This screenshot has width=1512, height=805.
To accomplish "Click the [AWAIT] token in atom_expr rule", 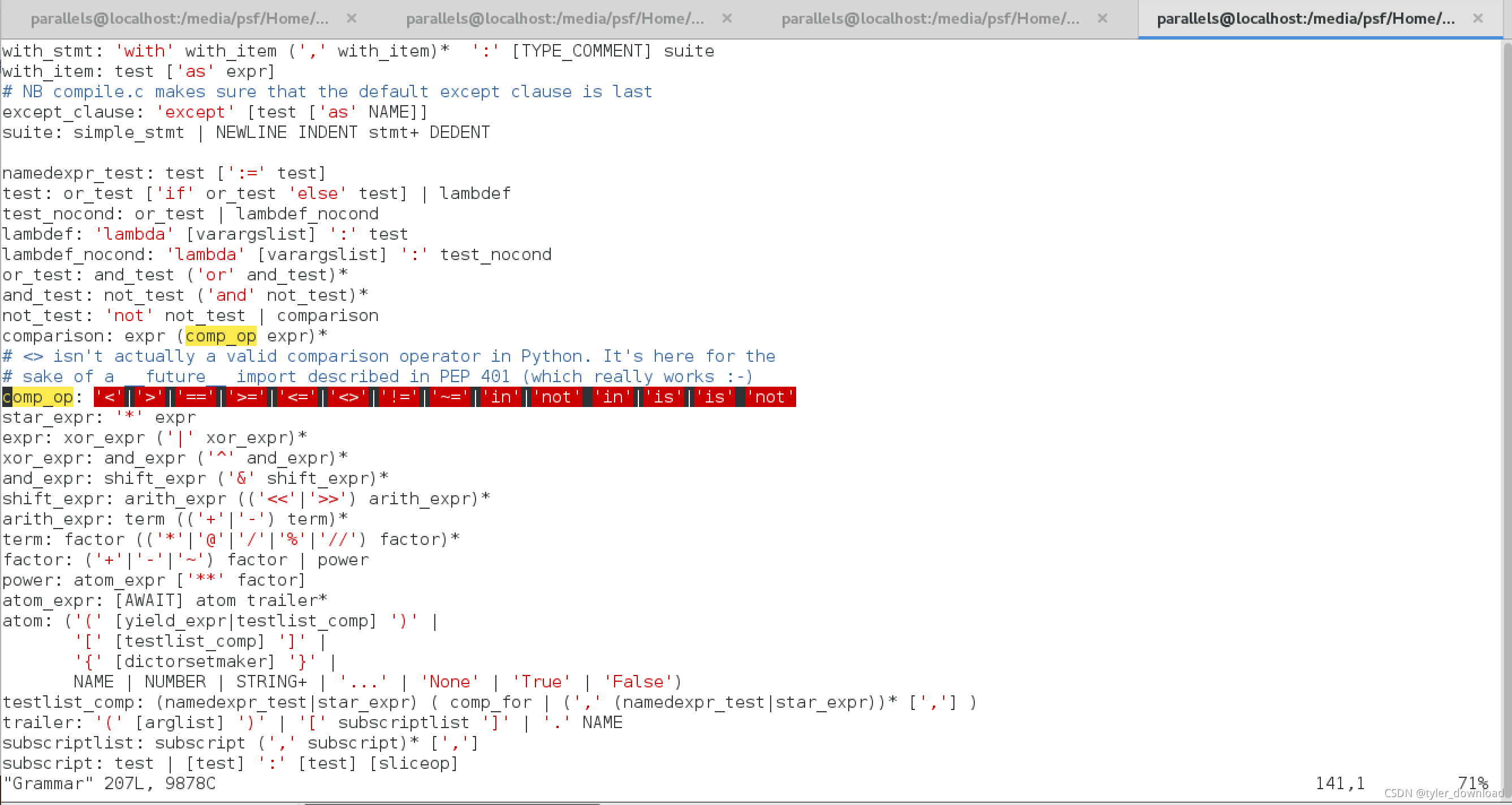I will 149,601.
